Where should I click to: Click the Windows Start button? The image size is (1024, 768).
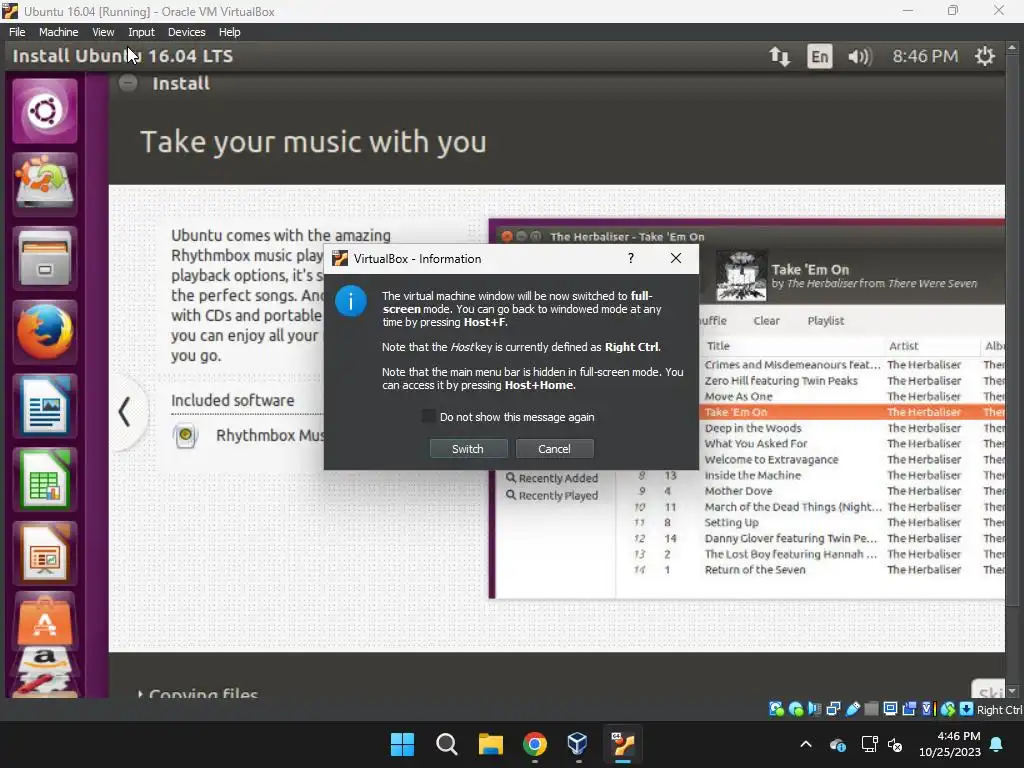402,744
